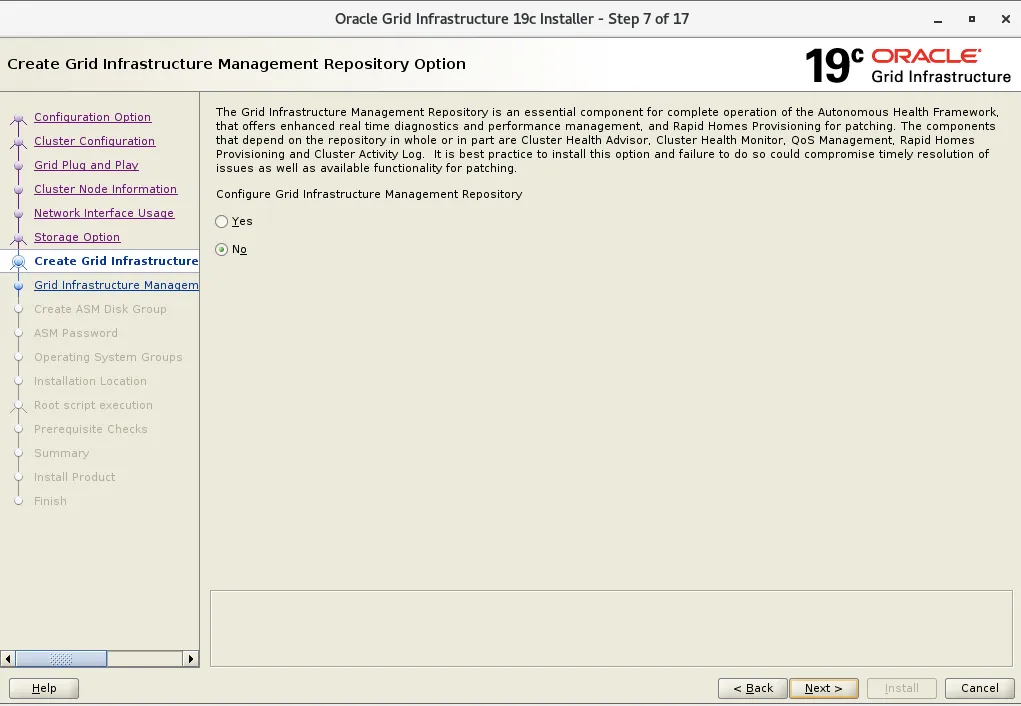Select the step icon beside Create ASM Disk Group
Viewport: 1021px width, 706px height.
(x=18, y=309)
